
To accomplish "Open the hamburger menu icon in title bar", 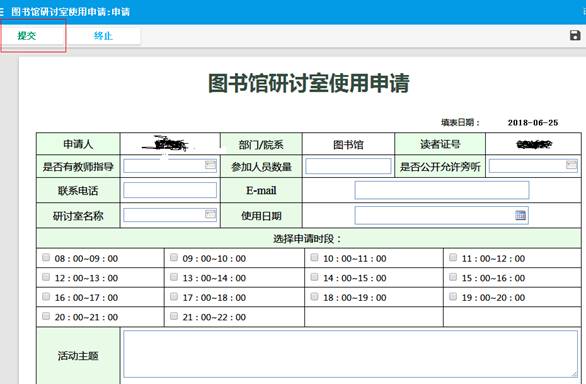I will click(x=2, y=12).
